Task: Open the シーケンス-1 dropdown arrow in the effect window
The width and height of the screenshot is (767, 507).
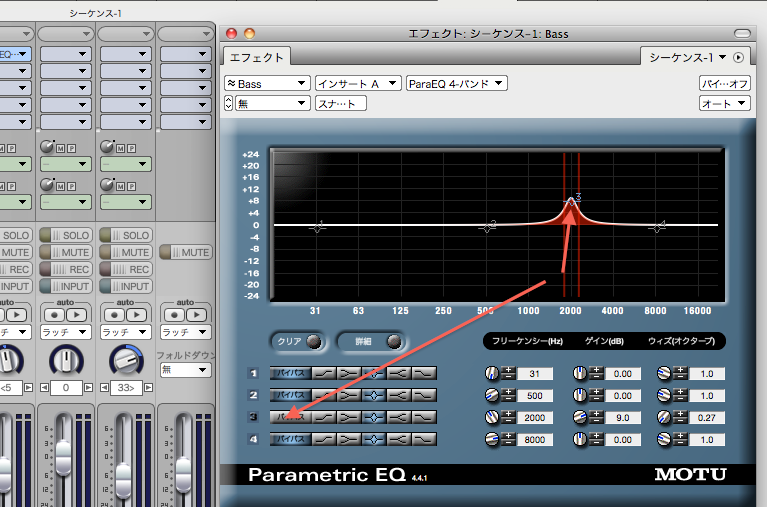Action: tap(722, 57)
